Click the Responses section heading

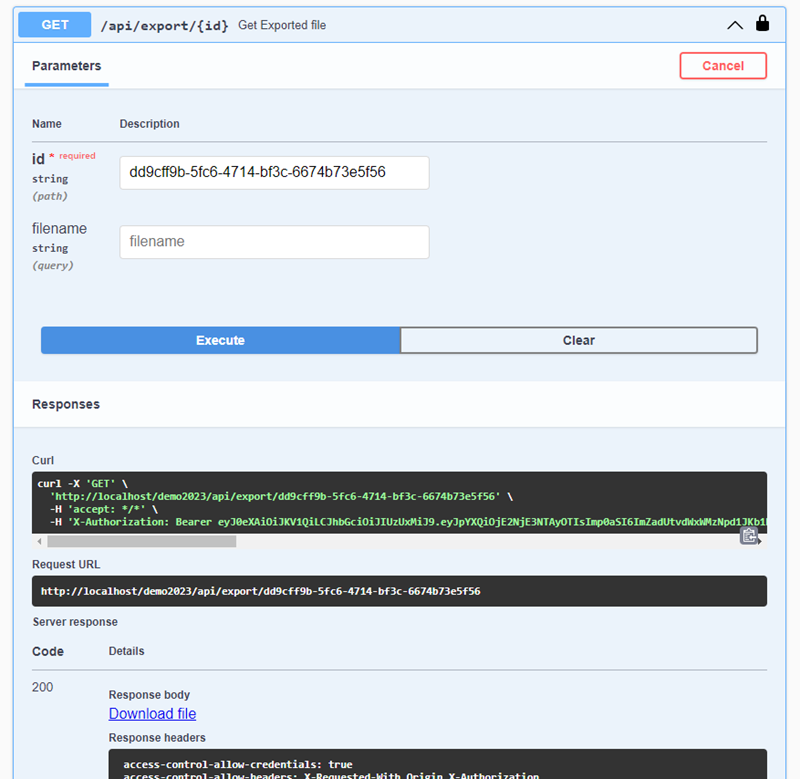[x=66, y=405]
